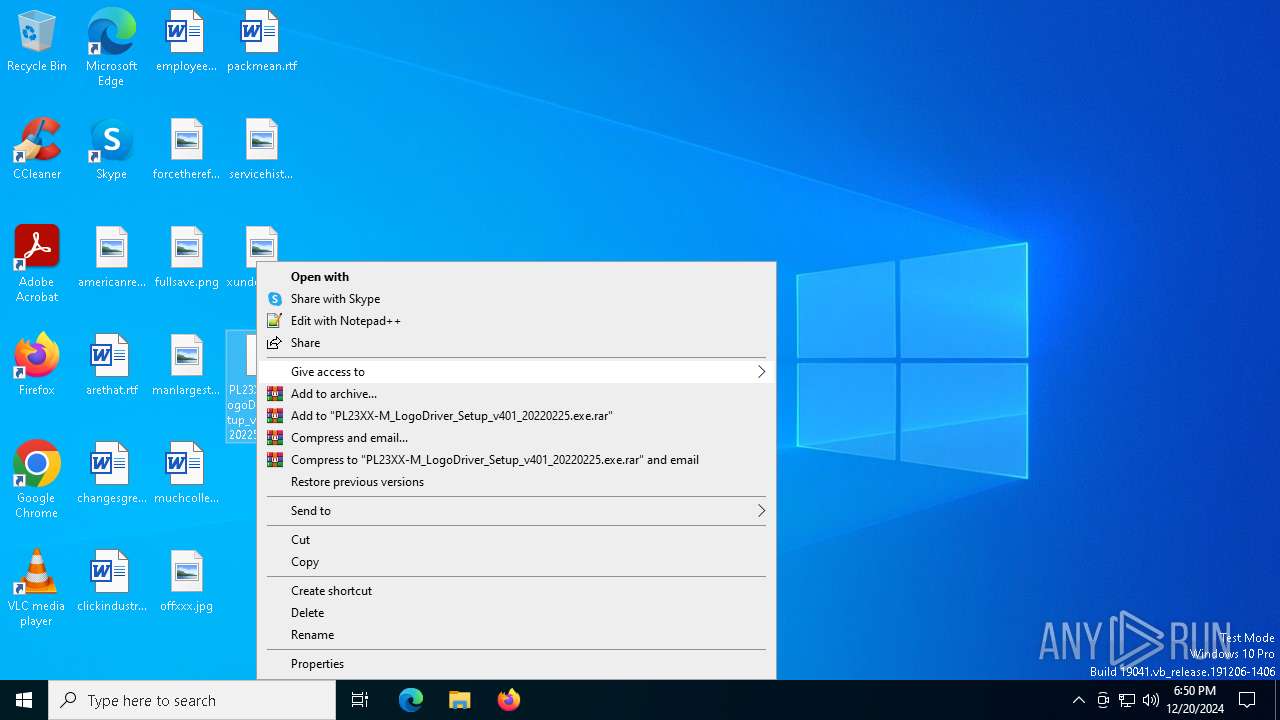Screen dimensions: 1280x720
Task: Select the Skype desktop shortcut
Action: tap(111, 150)
